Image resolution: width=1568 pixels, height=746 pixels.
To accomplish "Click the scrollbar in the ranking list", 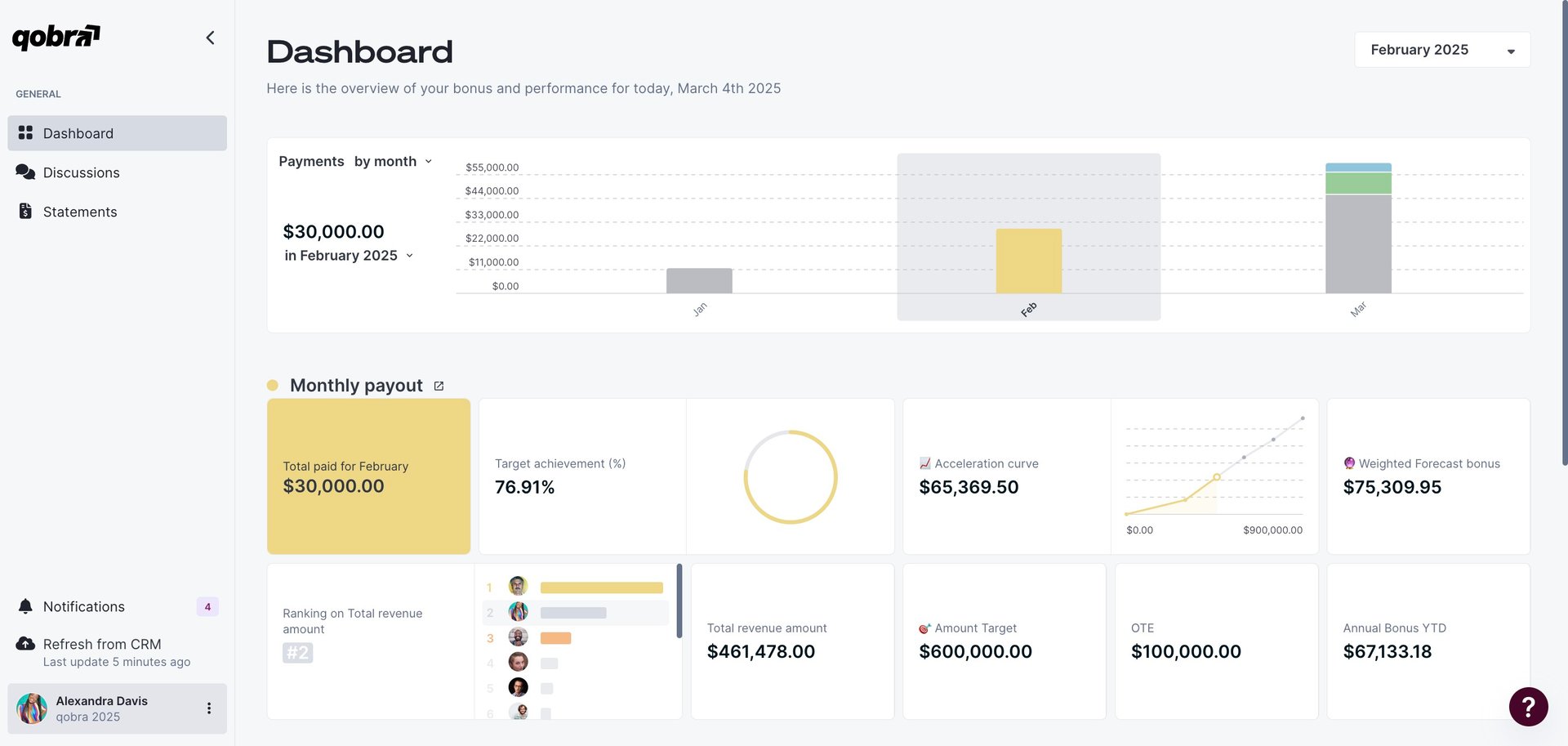I will tap(679, 601).
